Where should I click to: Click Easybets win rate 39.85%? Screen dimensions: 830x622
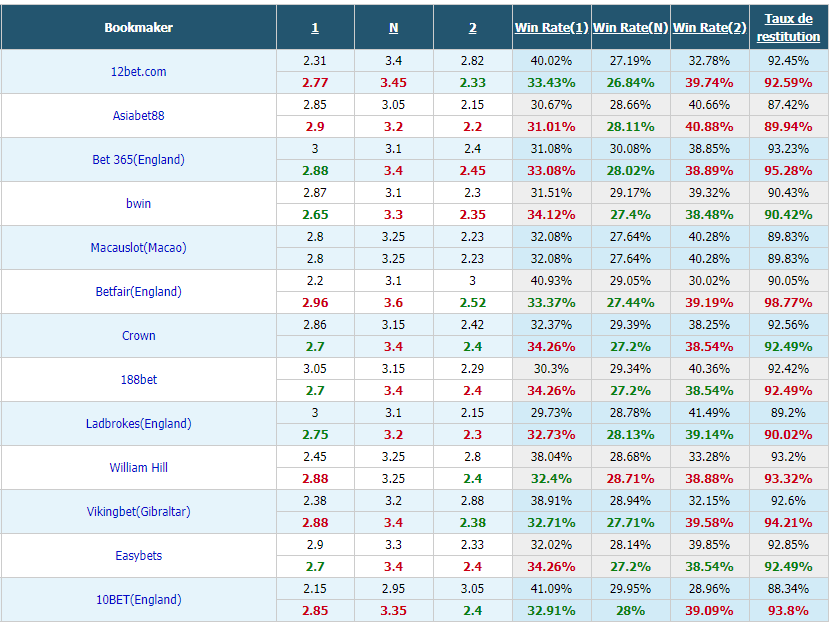709,545
